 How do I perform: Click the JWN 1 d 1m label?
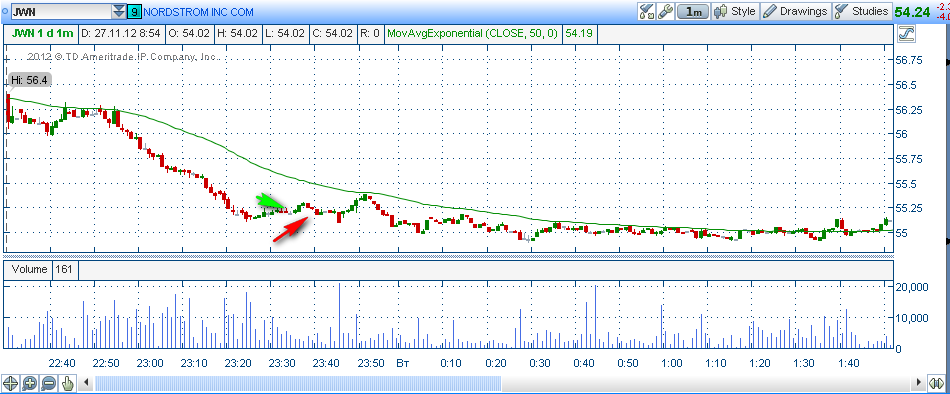pyautogui.click(x=41, y=35)
